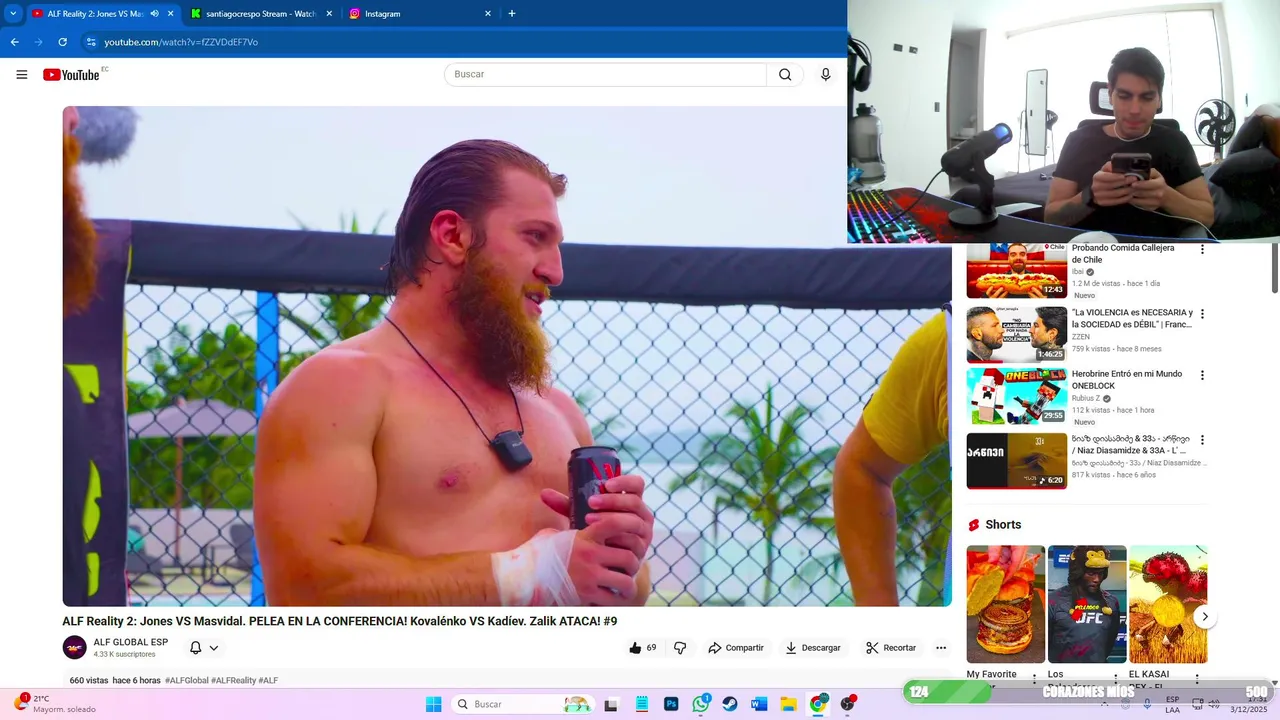Open Photoshop from the taskbar

(671, 704)
